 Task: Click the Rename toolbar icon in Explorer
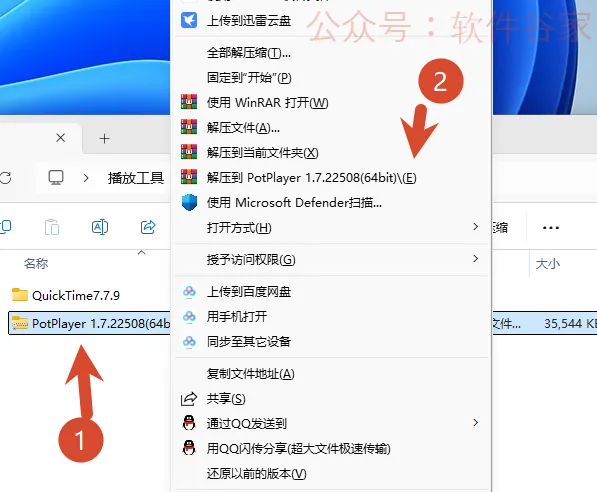(x=100, y=227)
